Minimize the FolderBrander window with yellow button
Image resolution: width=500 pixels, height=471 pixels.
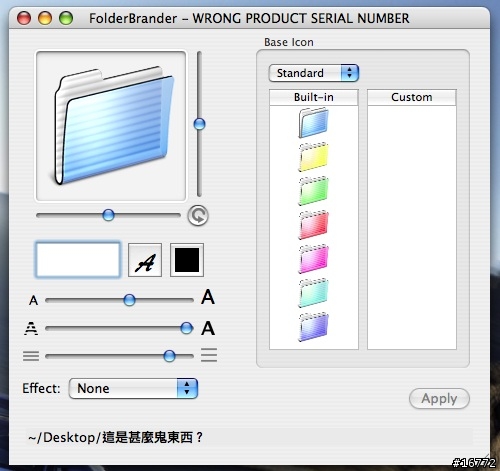tap(45, 18)
